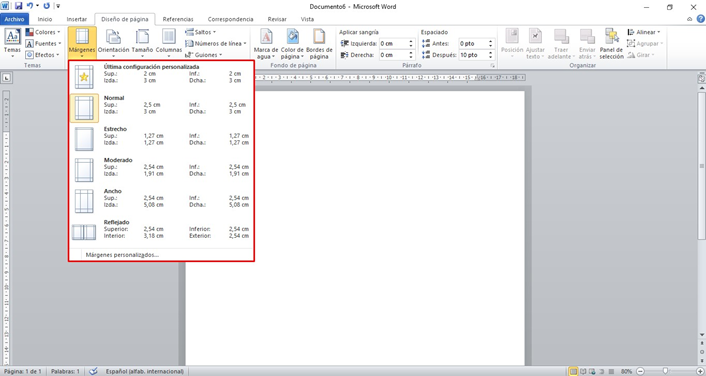This screenshot has height=376, width=706.
Task: Click the Bordes de página button
Action: 319,43
